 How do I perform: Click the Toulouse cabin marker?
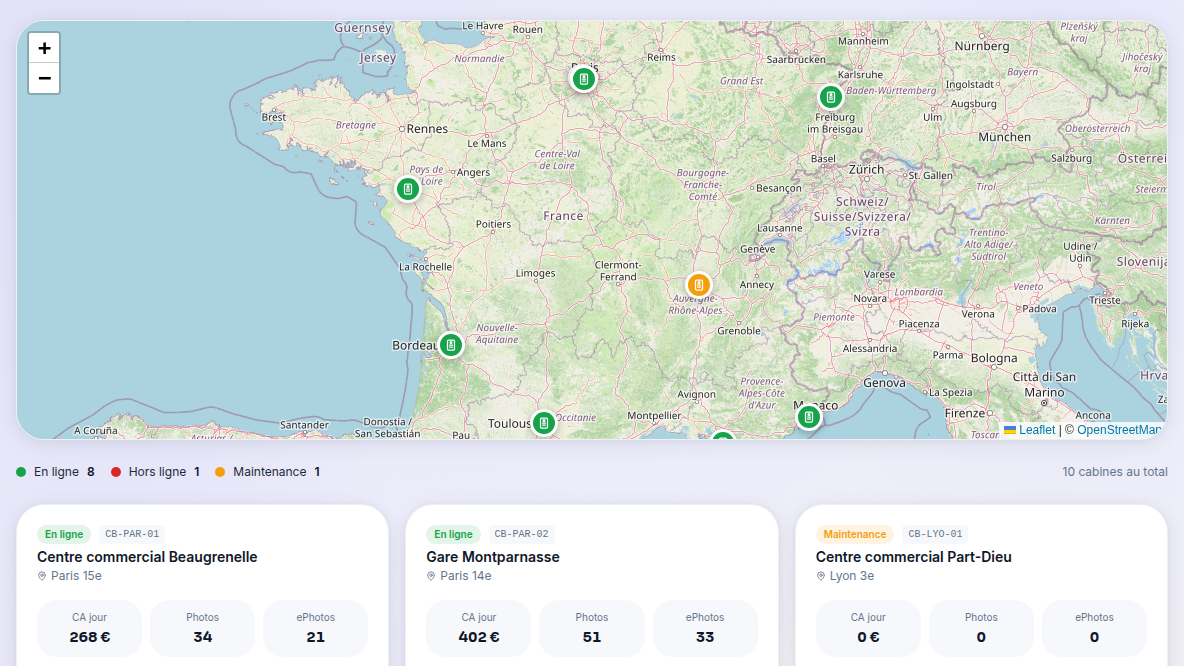coord(544,423)
